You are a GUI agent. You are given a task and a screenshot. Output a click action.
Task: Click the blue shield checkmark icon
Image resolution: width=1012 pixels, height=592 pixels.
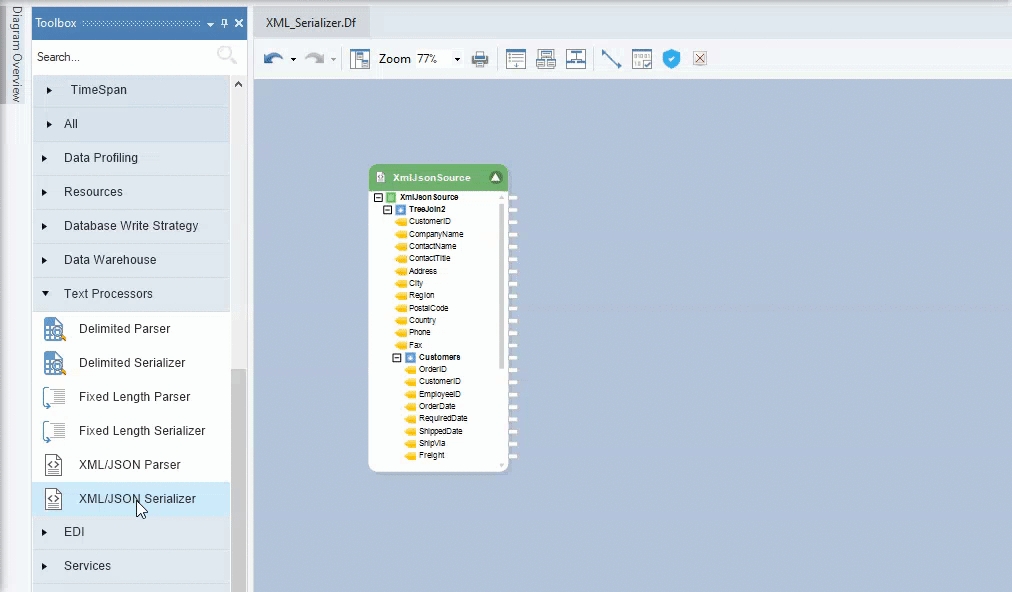(x=671, y=59)
